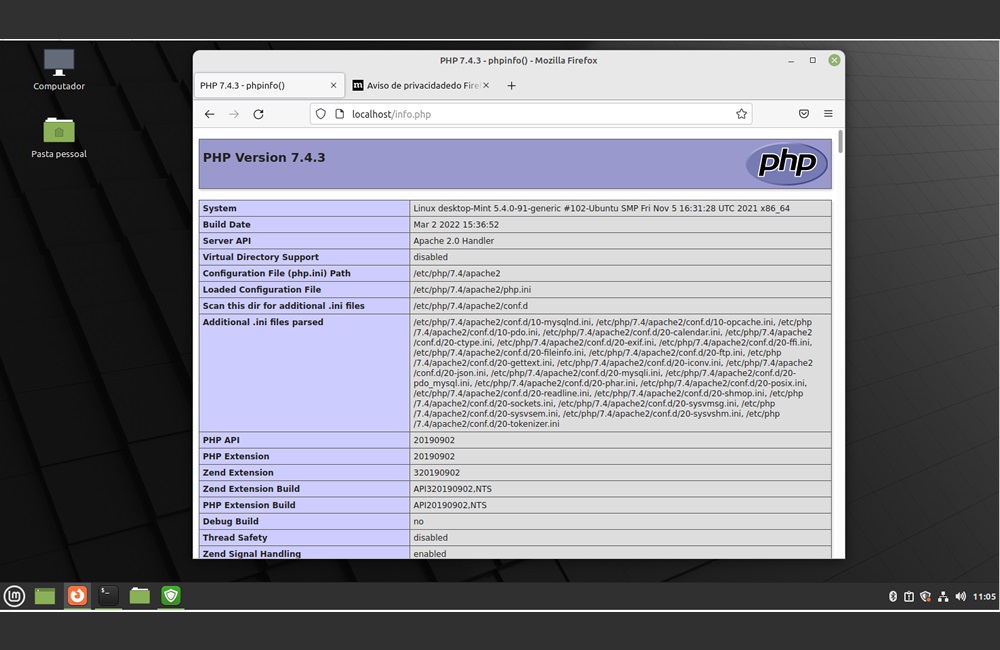Close the PHP 7.4.3 phpinfo tab
Screen dimensions: 1000x650
pos(333,86)
